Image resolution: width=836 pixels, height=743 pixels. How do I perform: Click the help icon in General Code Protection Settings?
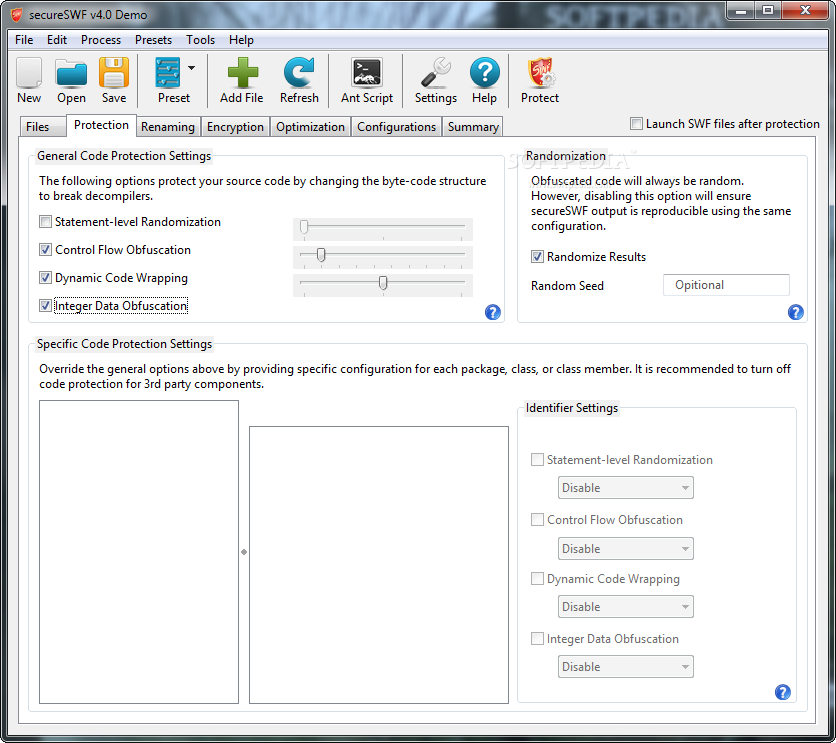coord(493,312)
